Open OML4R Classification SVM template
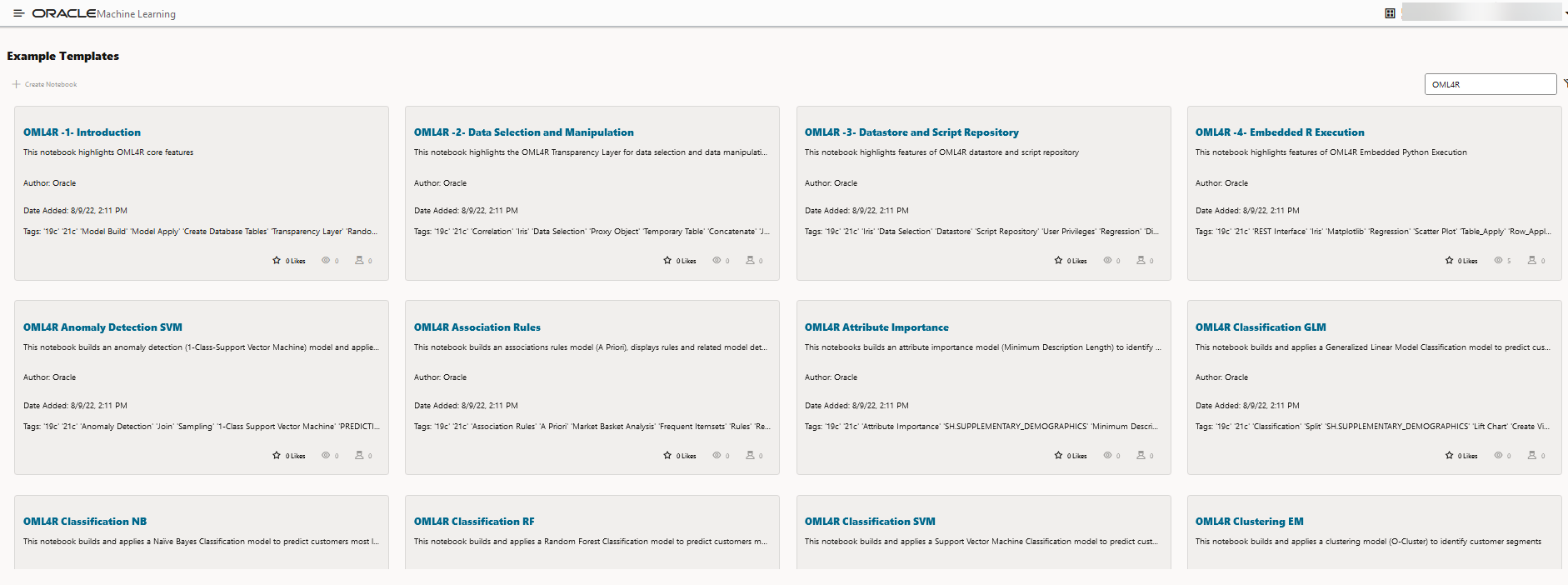 870,522
